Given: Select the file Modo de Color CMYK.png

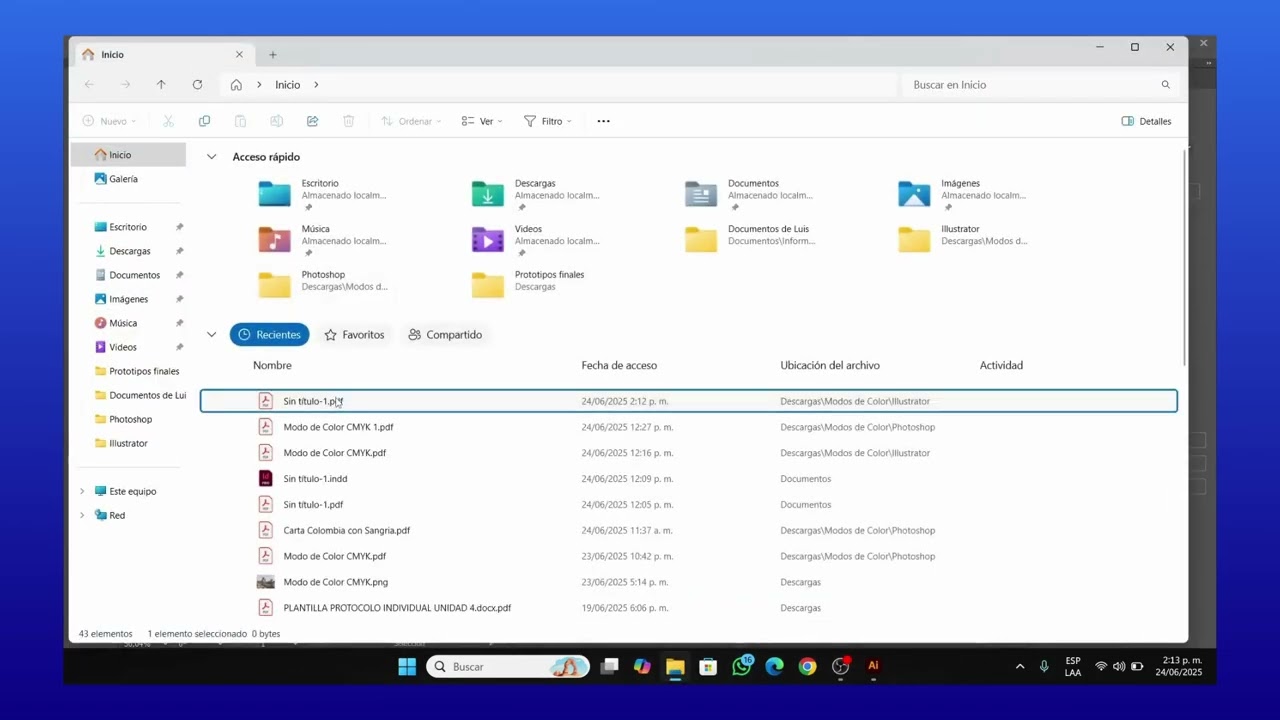Looking at the screenshot, I should tap(689, 582).
